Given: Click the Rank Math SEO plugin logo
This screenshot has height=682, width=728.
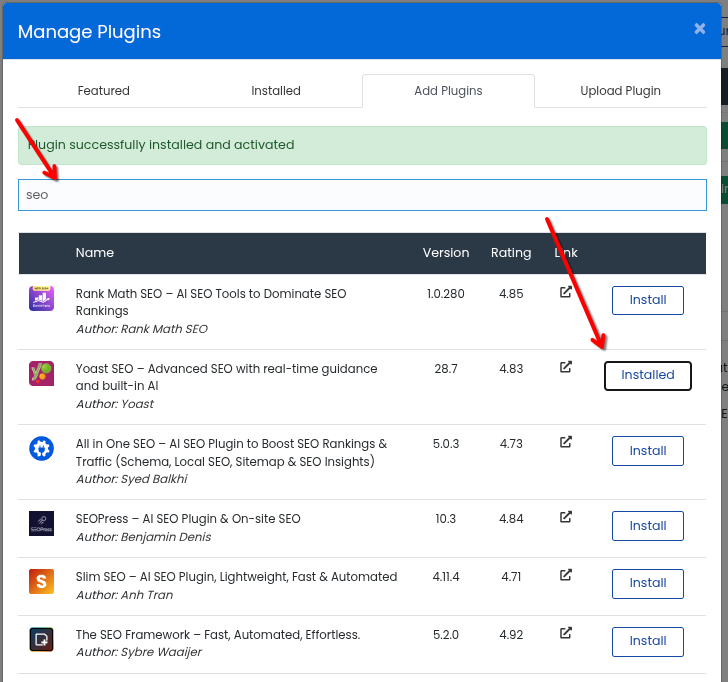Looking at the screenshot, I should tap(41, 299).
